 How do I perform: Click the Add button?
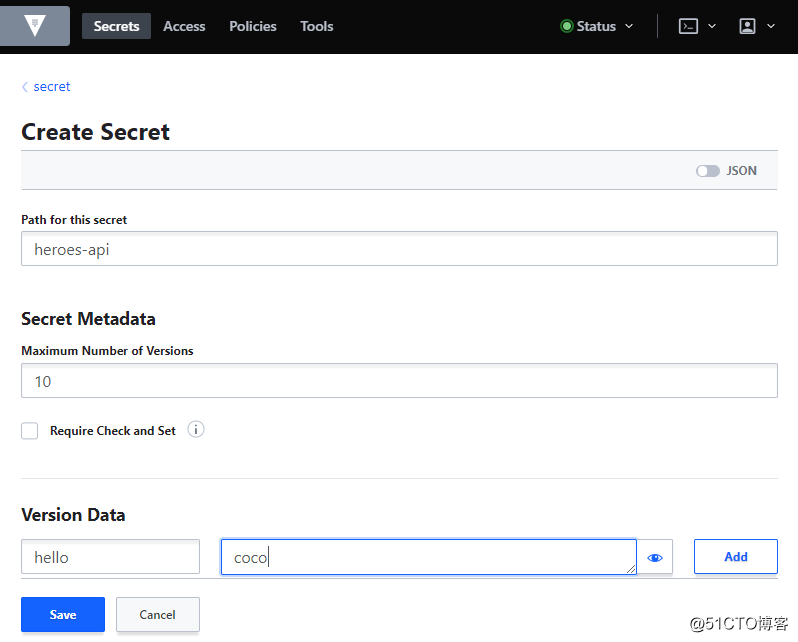[735, 556]
